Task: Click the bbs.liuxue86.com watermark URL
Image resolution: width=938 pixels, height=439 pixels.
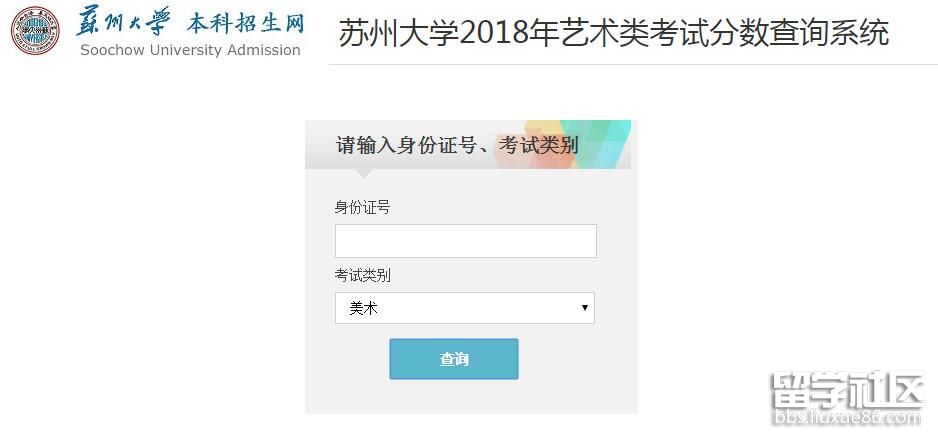Action: coord(844,415)
